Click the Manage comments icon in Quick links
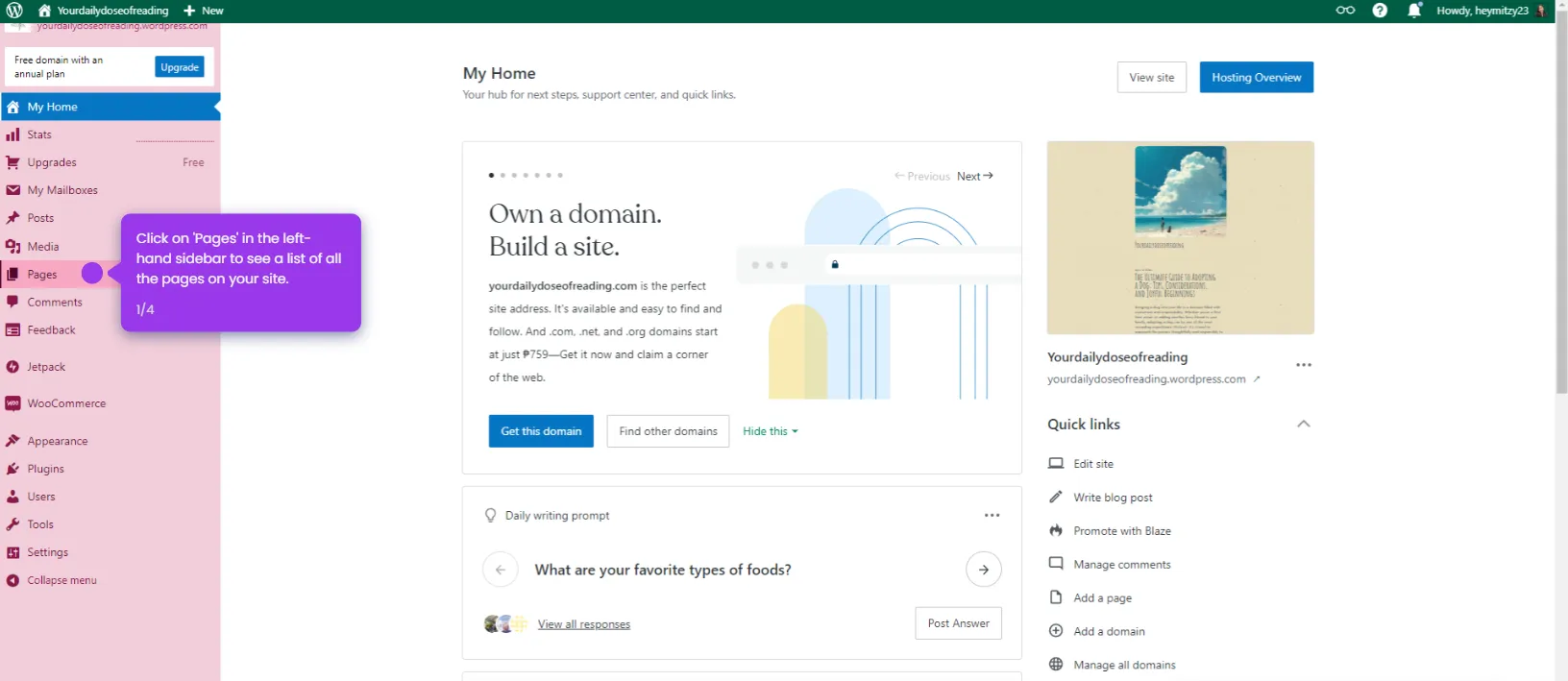Viewport: 1568px width, 681px height. click(1056, 564)
